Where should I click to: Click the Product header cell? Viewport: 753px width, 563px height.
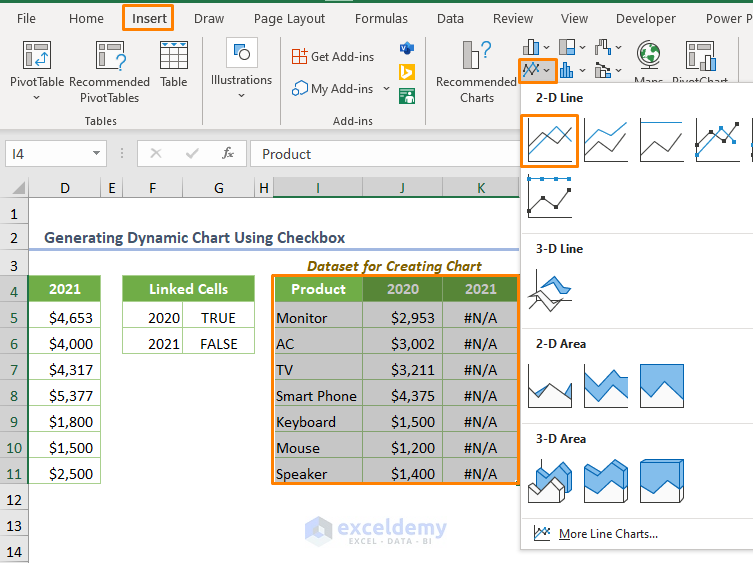click(x=317, y=289)
